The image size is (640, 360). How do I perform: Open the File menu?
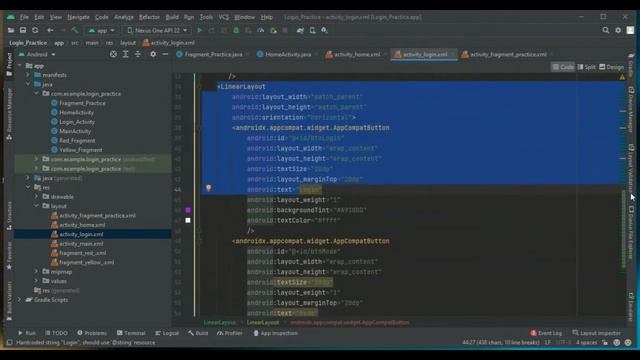24,17
